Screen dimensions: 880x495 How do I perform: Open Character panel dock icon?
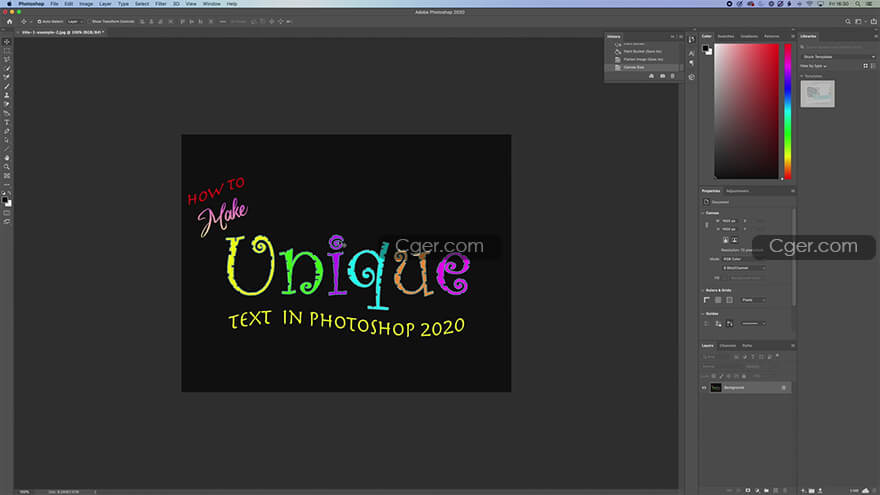click(691, 53)
